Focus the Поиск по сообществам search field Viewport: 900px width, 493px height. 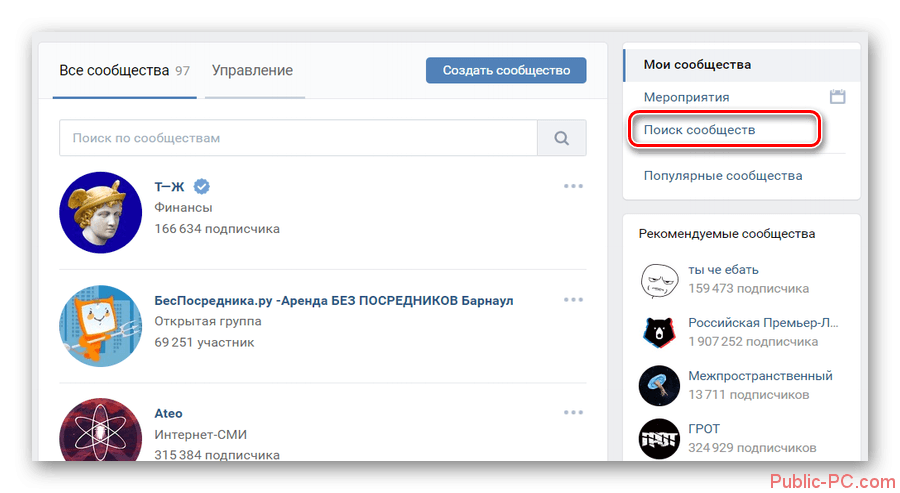[x=297, y=138]
